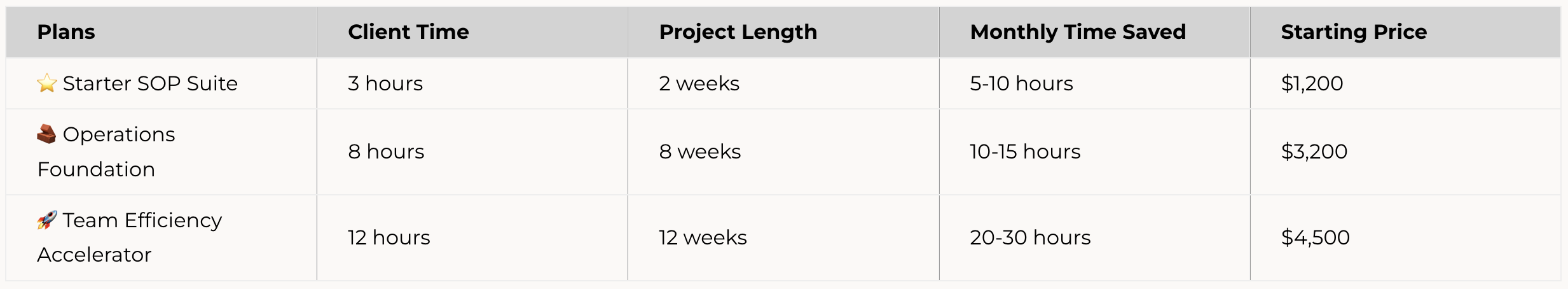Click the Monthly Time Saved header
This screenshot has width=1568, height=289.
click(1078, 32)
